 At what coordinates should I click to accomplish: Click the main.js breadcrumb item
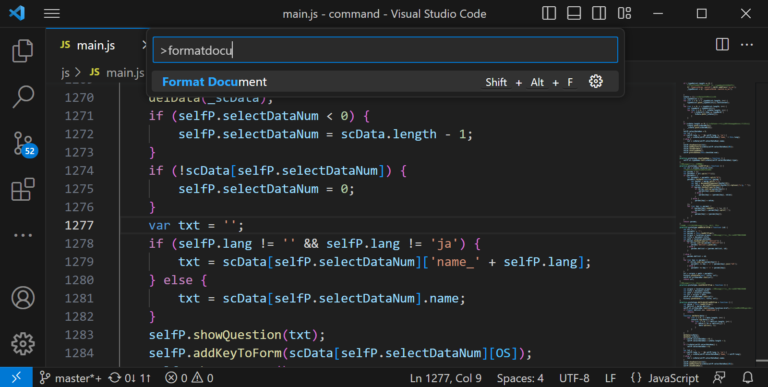tap(118, 73)
